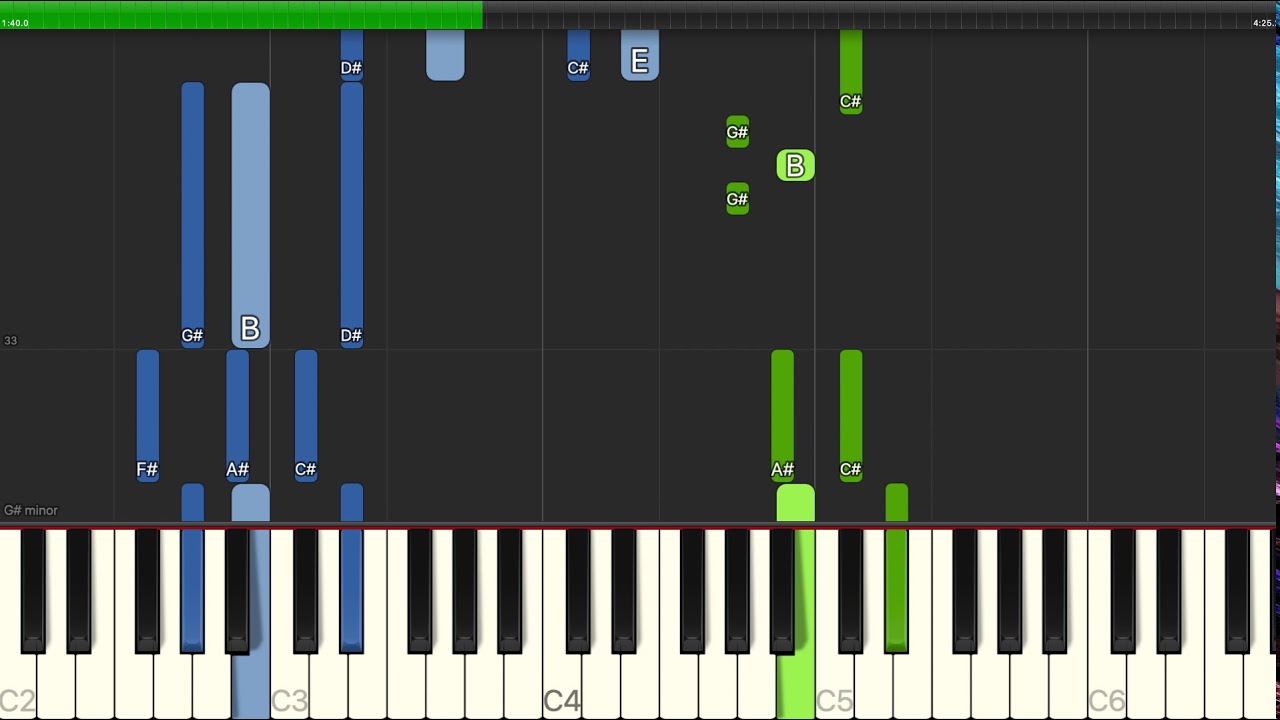Click the blue F# falling note

[147, 416]
